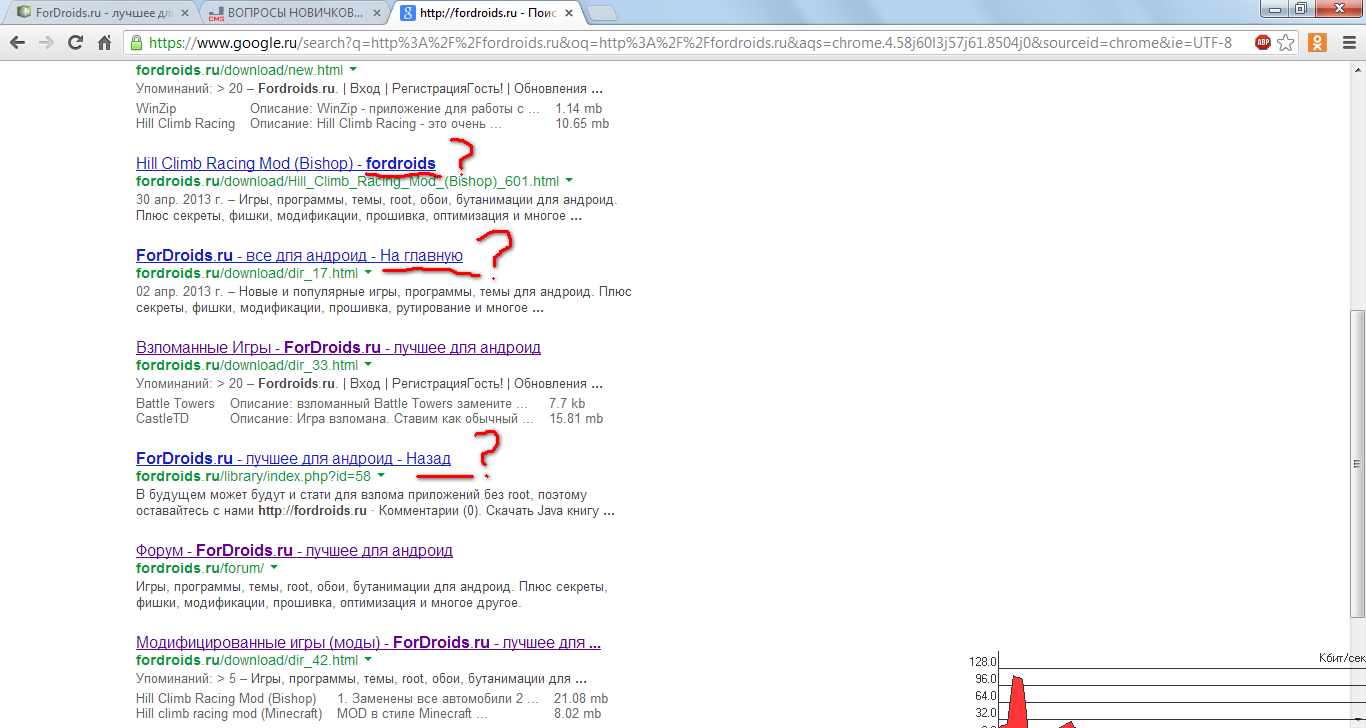1366x728 pixels.
Task: Click the 'WinZip' sitelink row name
Action: pos(156,108)
